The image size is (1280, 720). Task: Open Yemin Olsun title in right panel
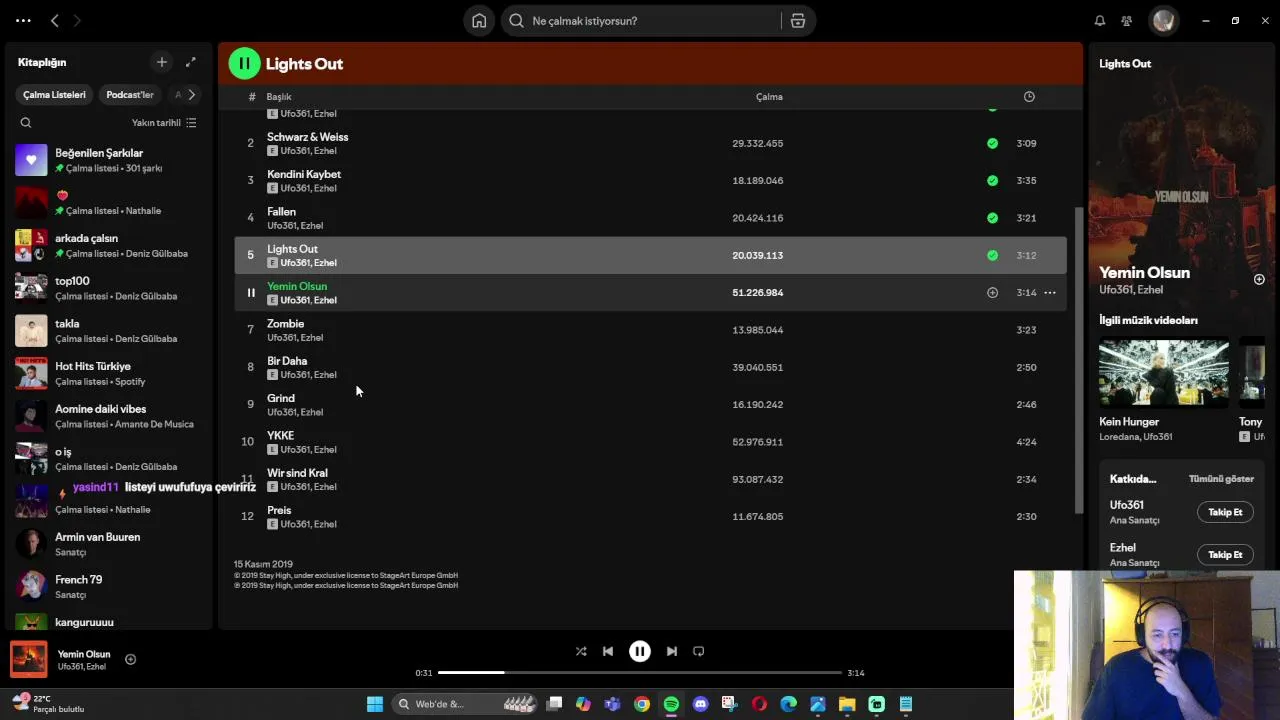1144,272
